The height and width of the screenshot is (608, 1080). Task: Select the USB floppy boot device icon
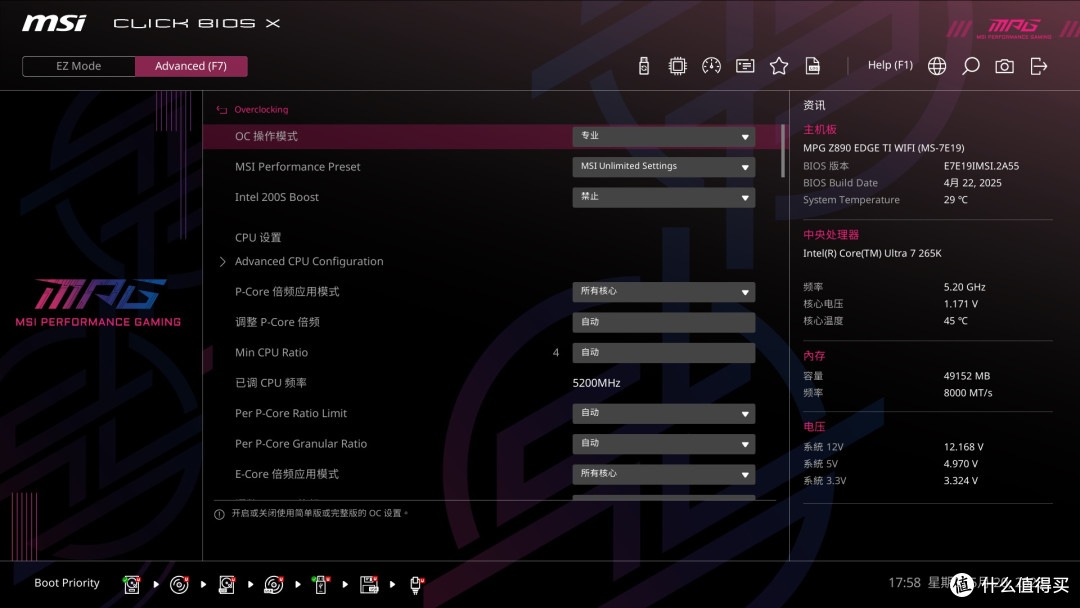368,585
